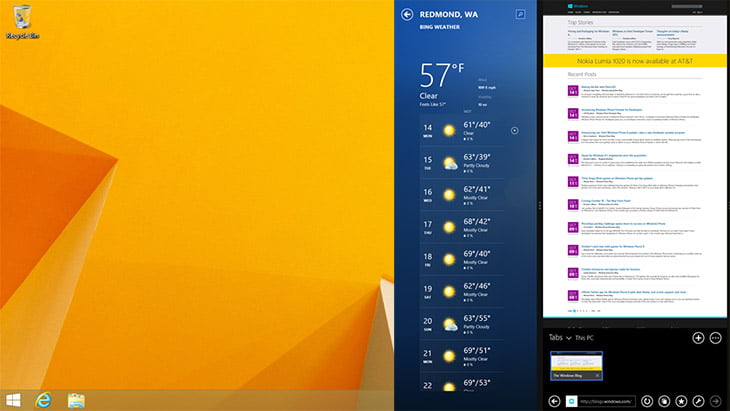Expand details for the 14 Mon forecast

pos(514,131)
